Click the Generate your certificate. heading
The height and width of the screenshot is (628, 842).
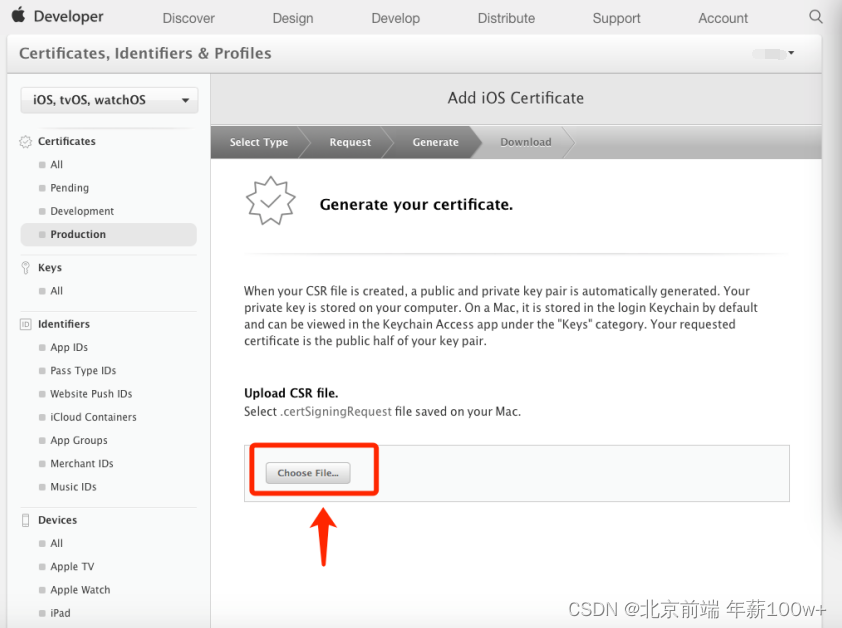[416, 205]
